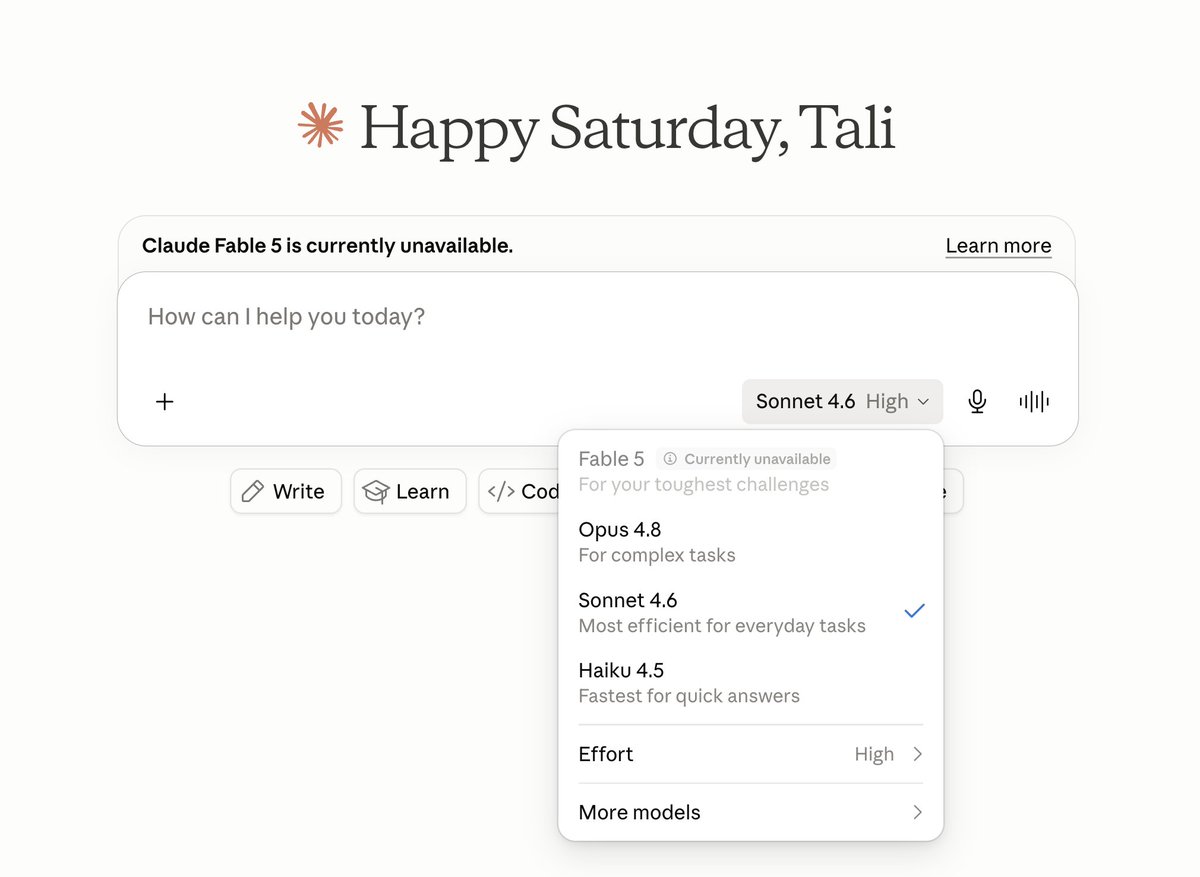Select Sonnet 4.6 model
This screenshot has height=877, width=1200.
751,612
